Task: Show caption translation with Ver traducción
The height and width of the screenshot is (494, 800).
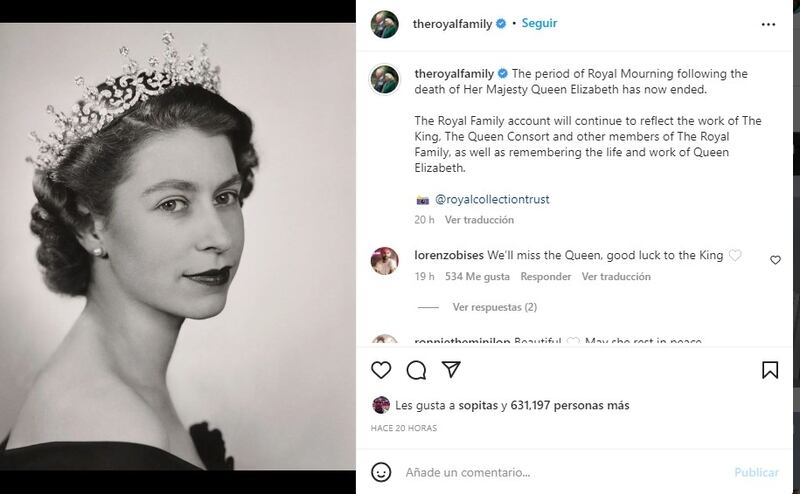Action: tap(479, 220)
